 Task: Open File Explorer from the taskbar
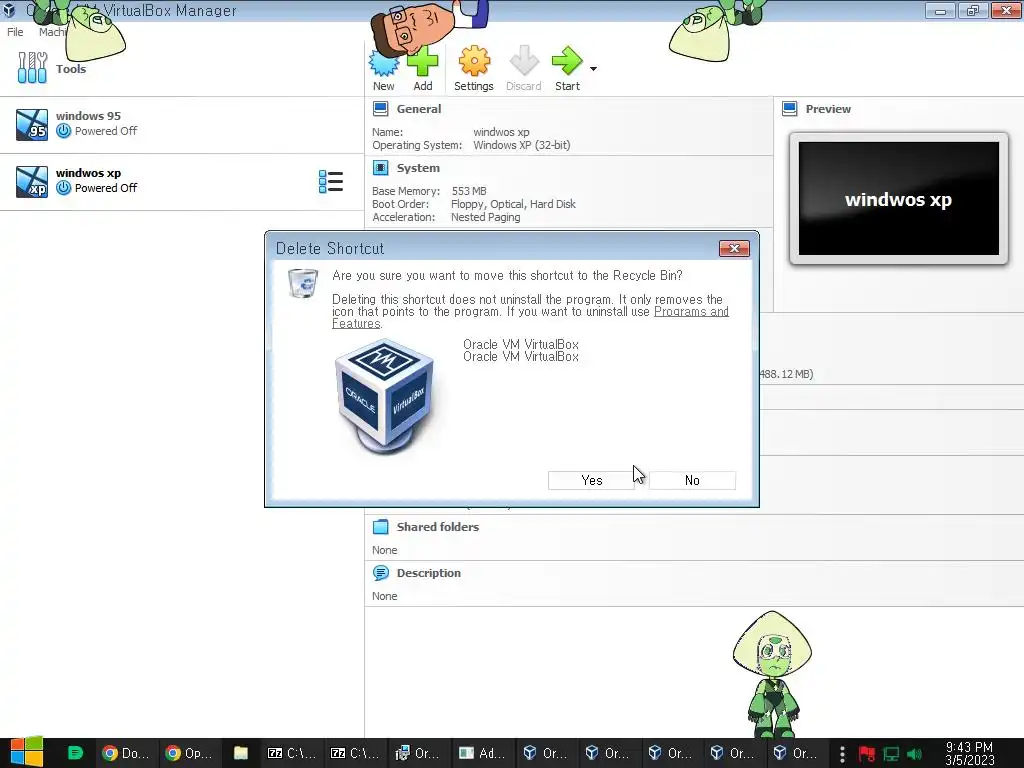[241, 753]
